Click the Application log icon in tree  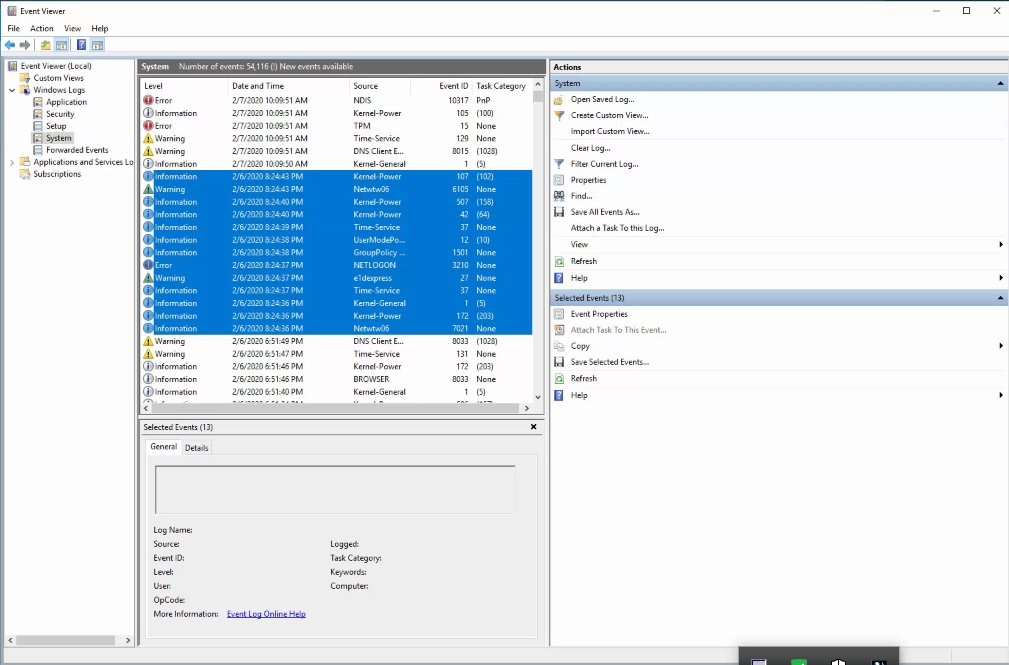pyautogui.click(x=38, y=102)
